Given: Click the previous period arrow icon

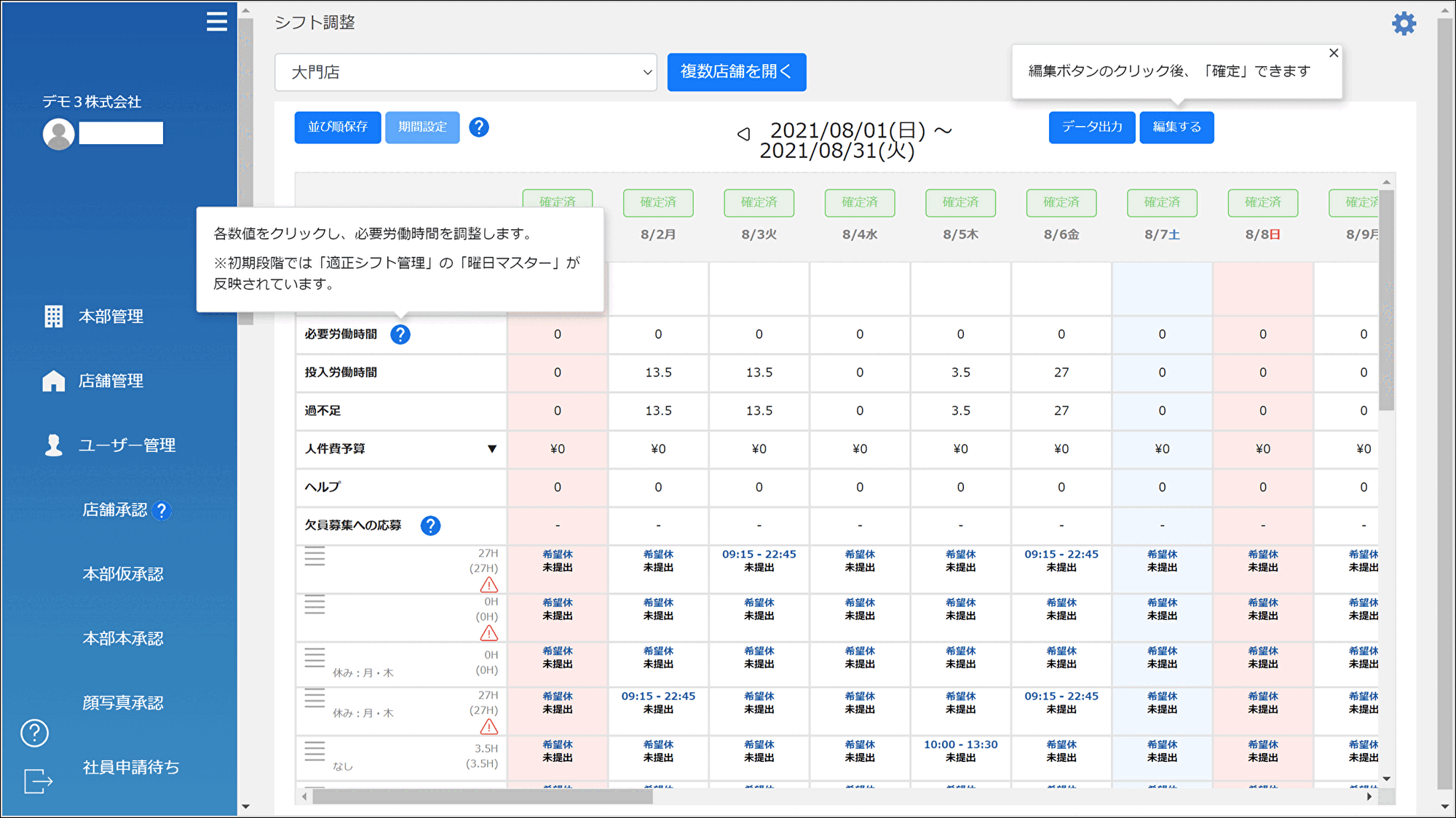Looking at the screenshot, I should [743, 134].
